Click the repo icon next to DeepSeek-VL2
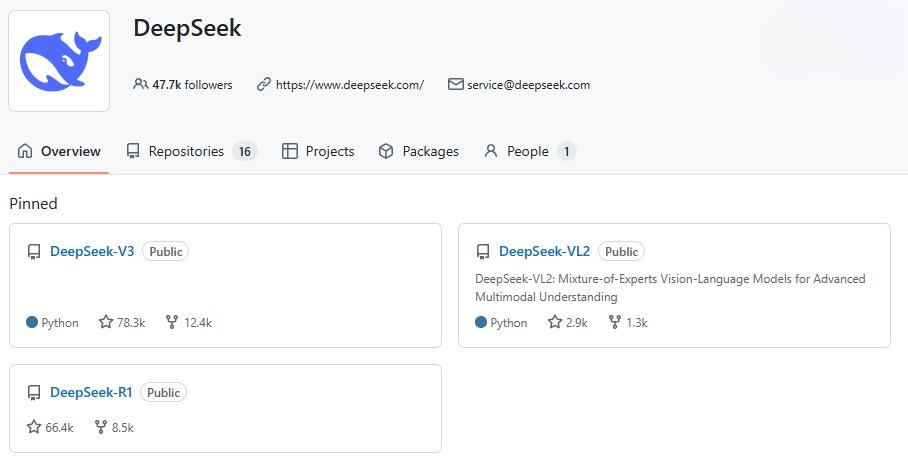 [x=483, y=252]
